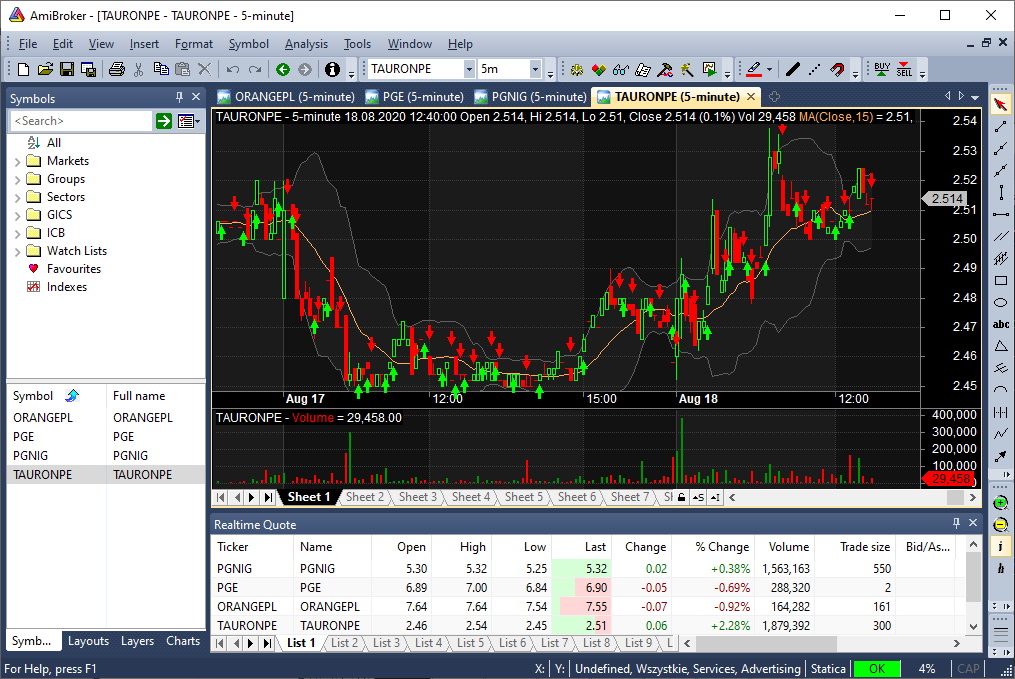Image resolution: width=1015 pixels, height=679 pixels.
Task: Click the Sell order button in toolbar
Action: point(904,69)
